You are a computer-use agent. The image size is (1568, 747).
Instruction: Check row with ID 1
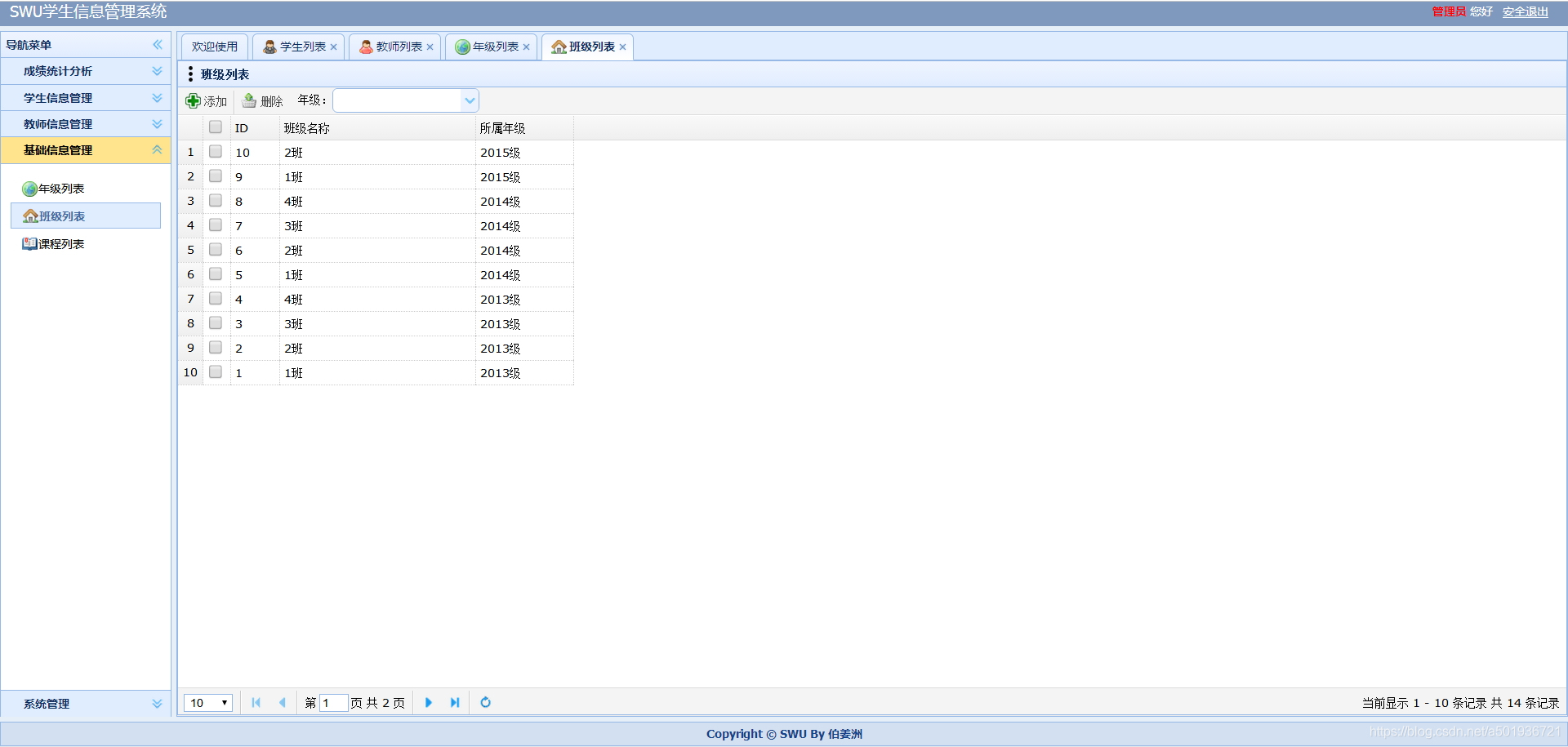point(216,371)
